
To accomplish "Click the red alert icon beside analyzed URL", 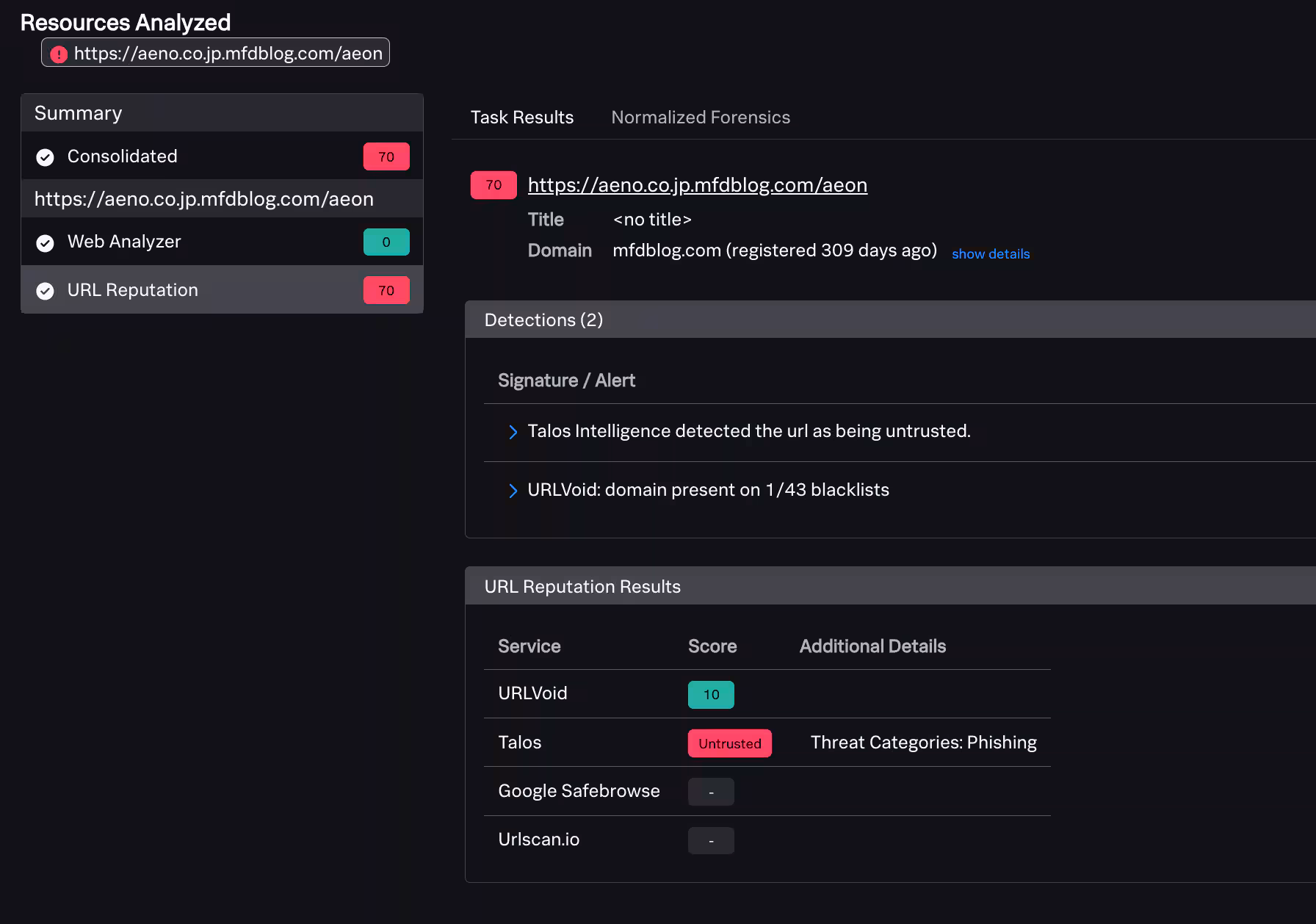I will pyautogui.click(x=59, y=54).
